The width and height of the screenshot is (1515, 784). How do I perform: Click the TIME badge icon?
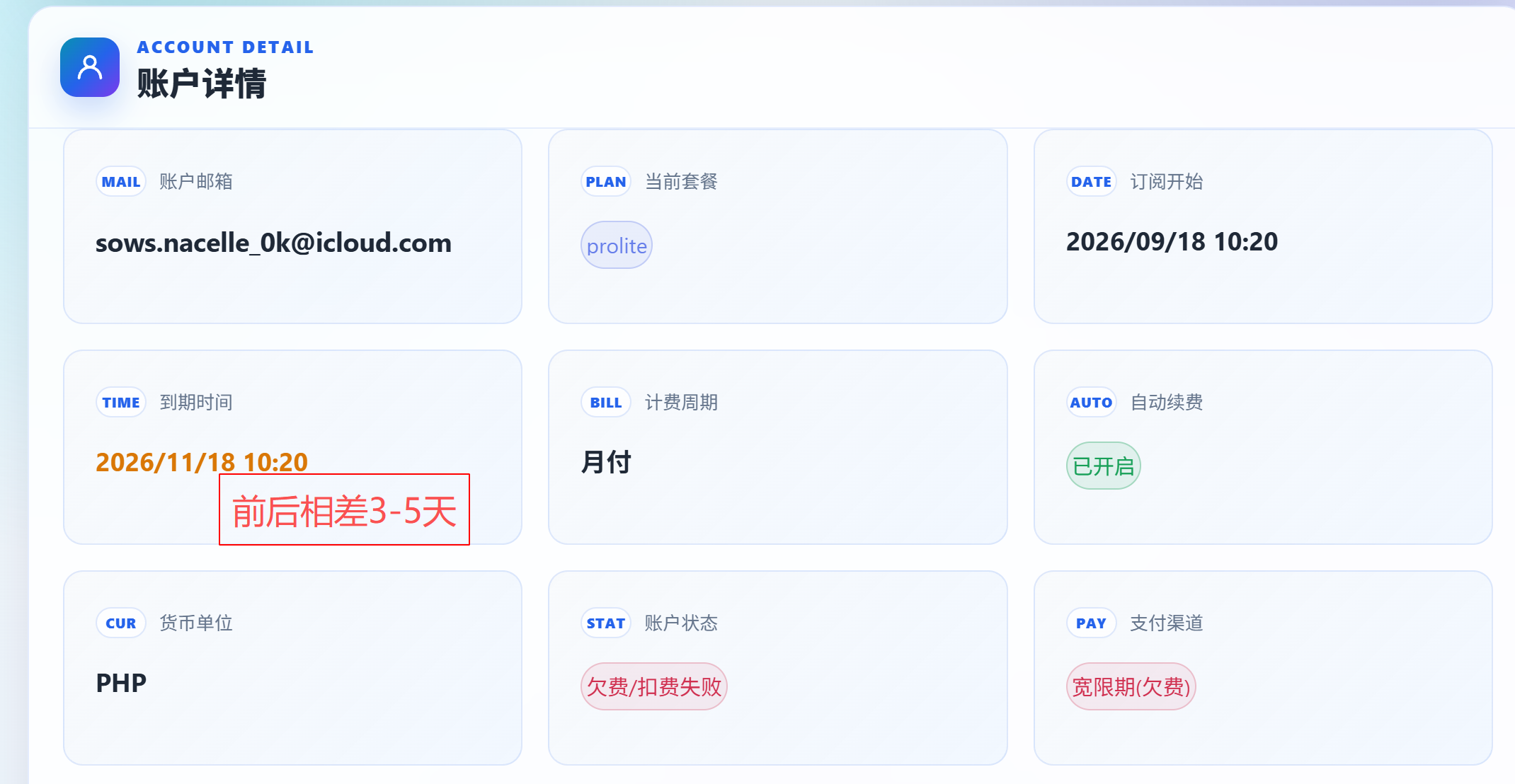[121, 403]
